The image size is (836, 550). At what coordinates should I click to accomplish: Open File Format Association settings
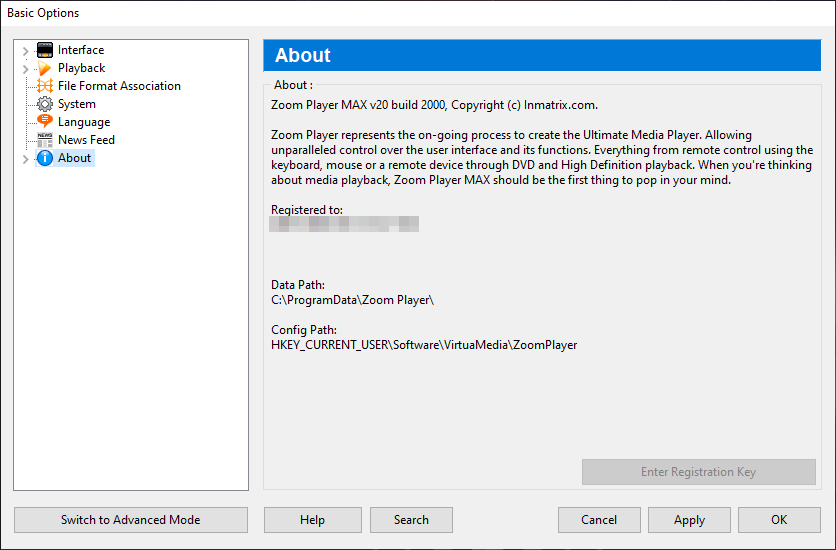(x=119, y=86)
